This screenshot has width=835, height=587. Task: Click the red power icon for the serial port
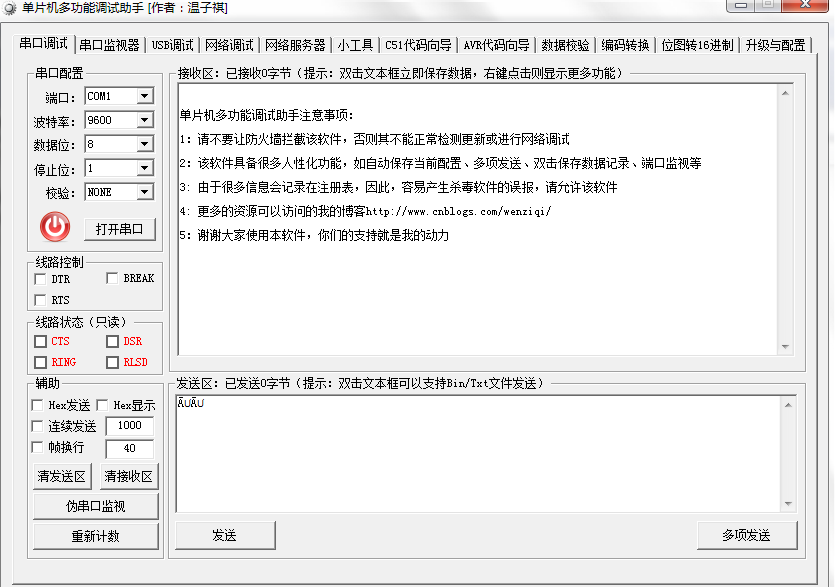pyautogui.click(x=55, y=227)
